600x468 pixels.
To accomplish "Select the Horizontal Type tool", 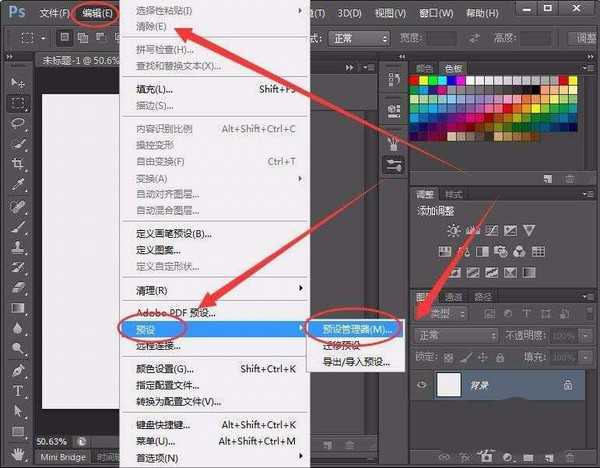I will click(x=18, y=391).
